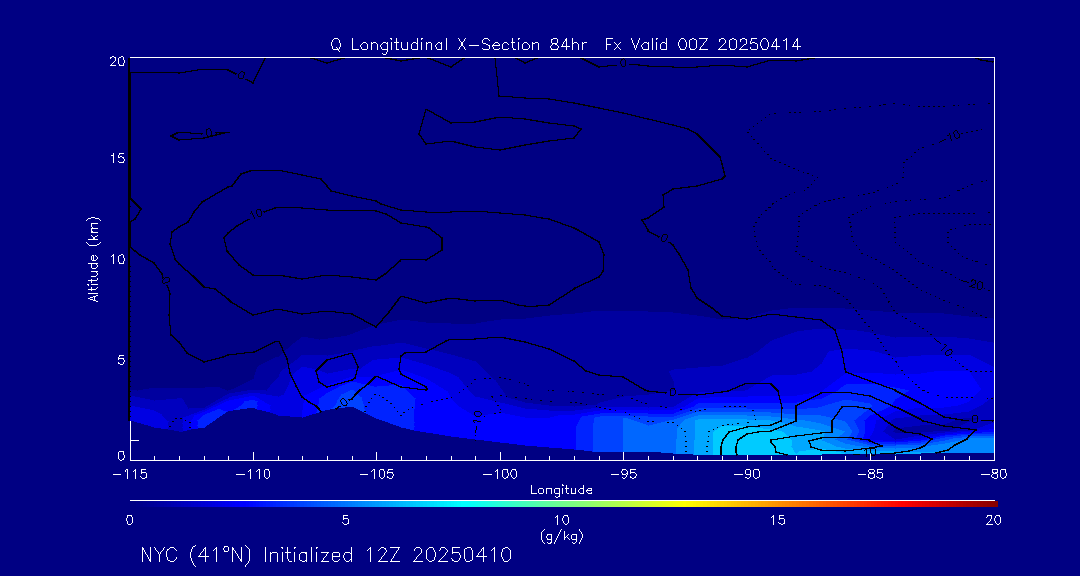Select the longitude tick label -95
The width and height of the screenshot is (1080, 576).
click(623, 475)
